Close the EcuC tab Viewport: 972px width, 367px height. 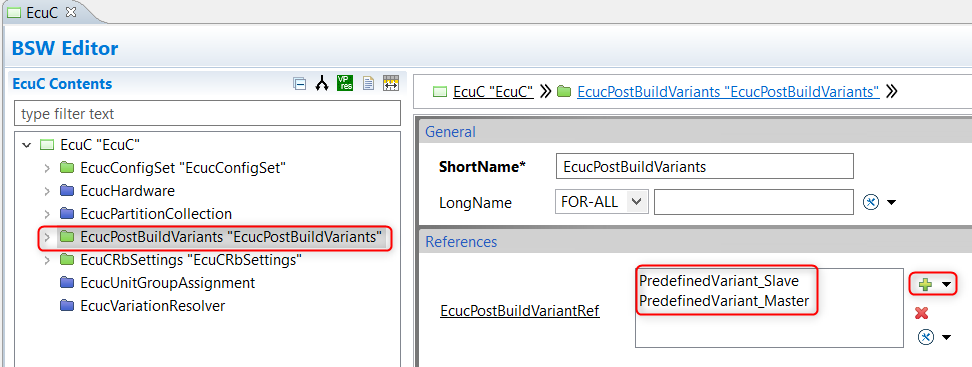(71, 11)
